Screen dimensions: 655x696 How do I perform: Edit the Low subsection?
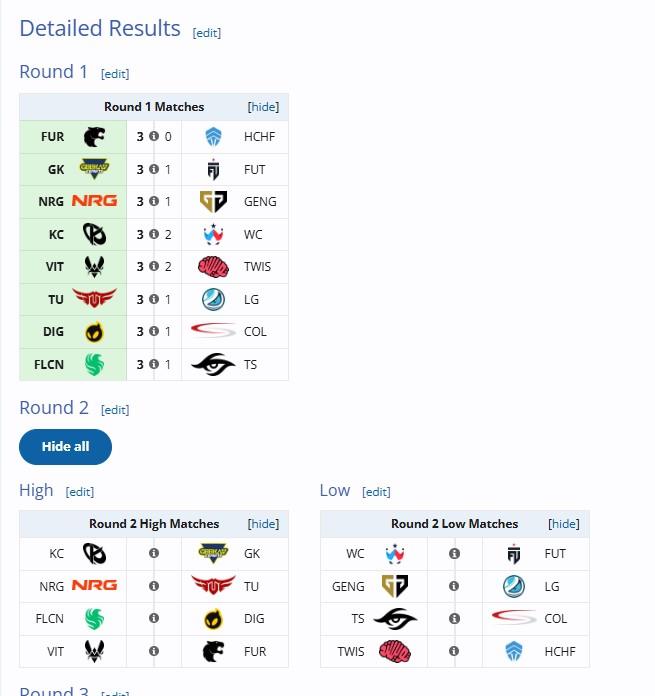click(x=376, y=492)
